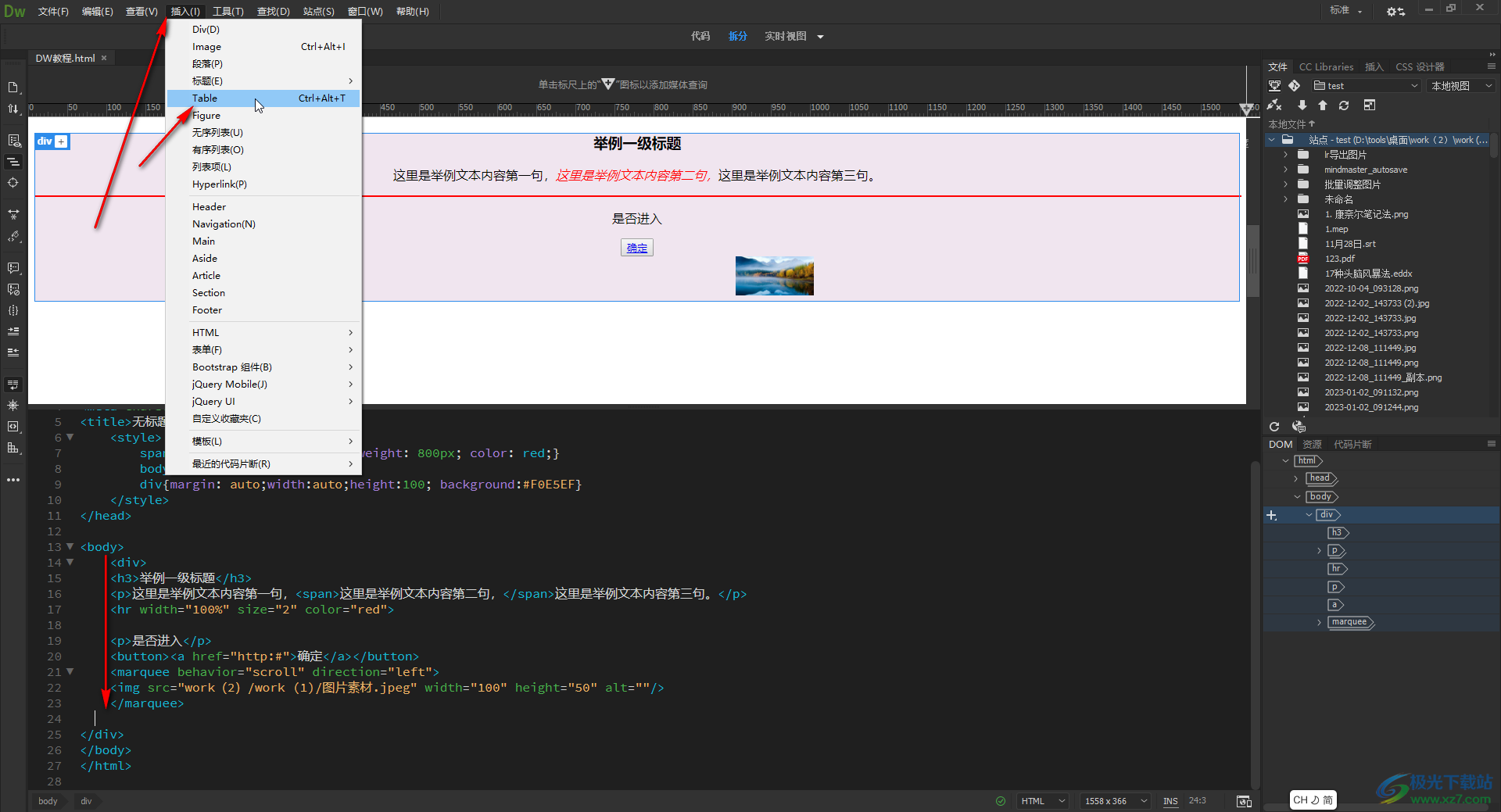Expand the mindmaster_autosave folder
Screen dimensions: 1501x812
tap(1285, 170)
